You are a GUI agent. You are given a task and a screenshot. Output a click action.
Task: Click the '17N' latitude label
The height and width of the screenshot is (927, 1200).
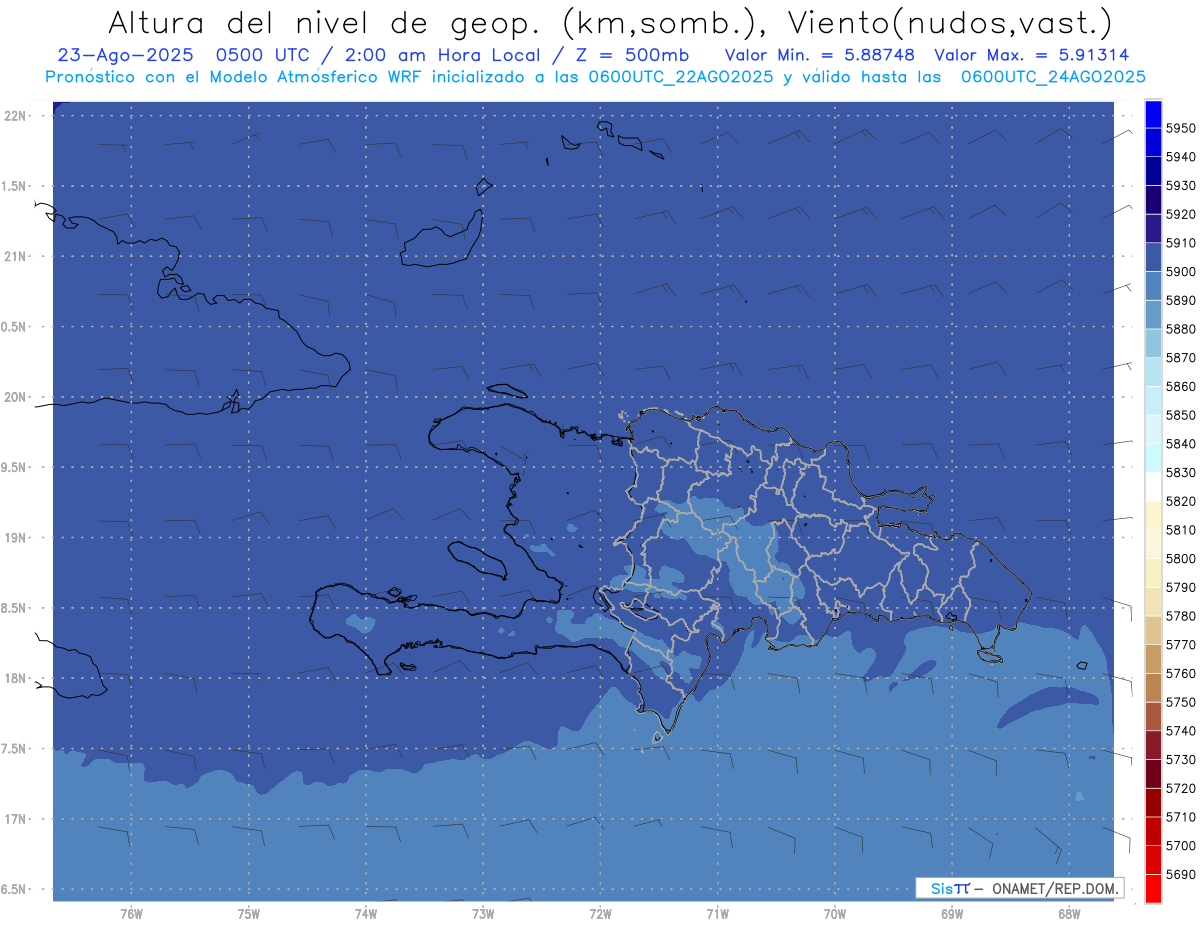tap(16, 819)
